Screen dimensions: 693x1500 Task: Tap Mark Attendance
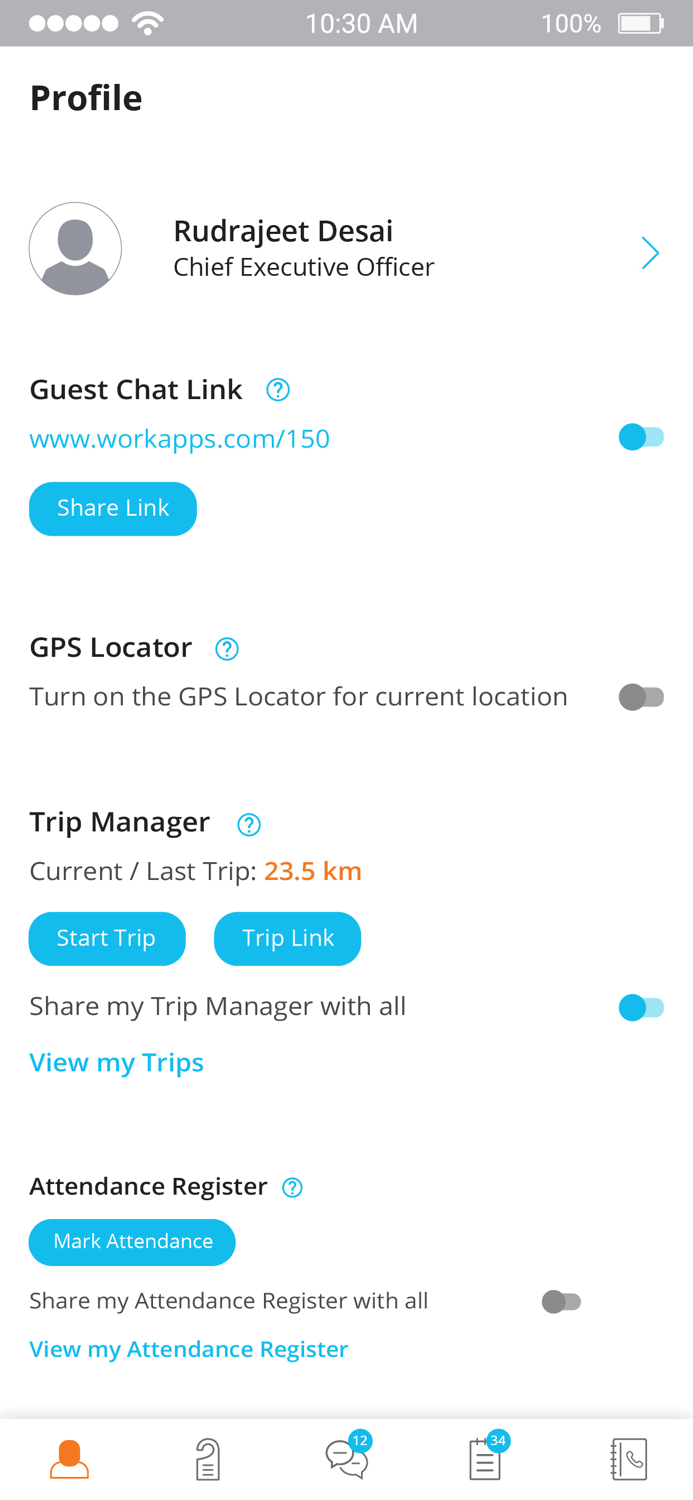131,1241
